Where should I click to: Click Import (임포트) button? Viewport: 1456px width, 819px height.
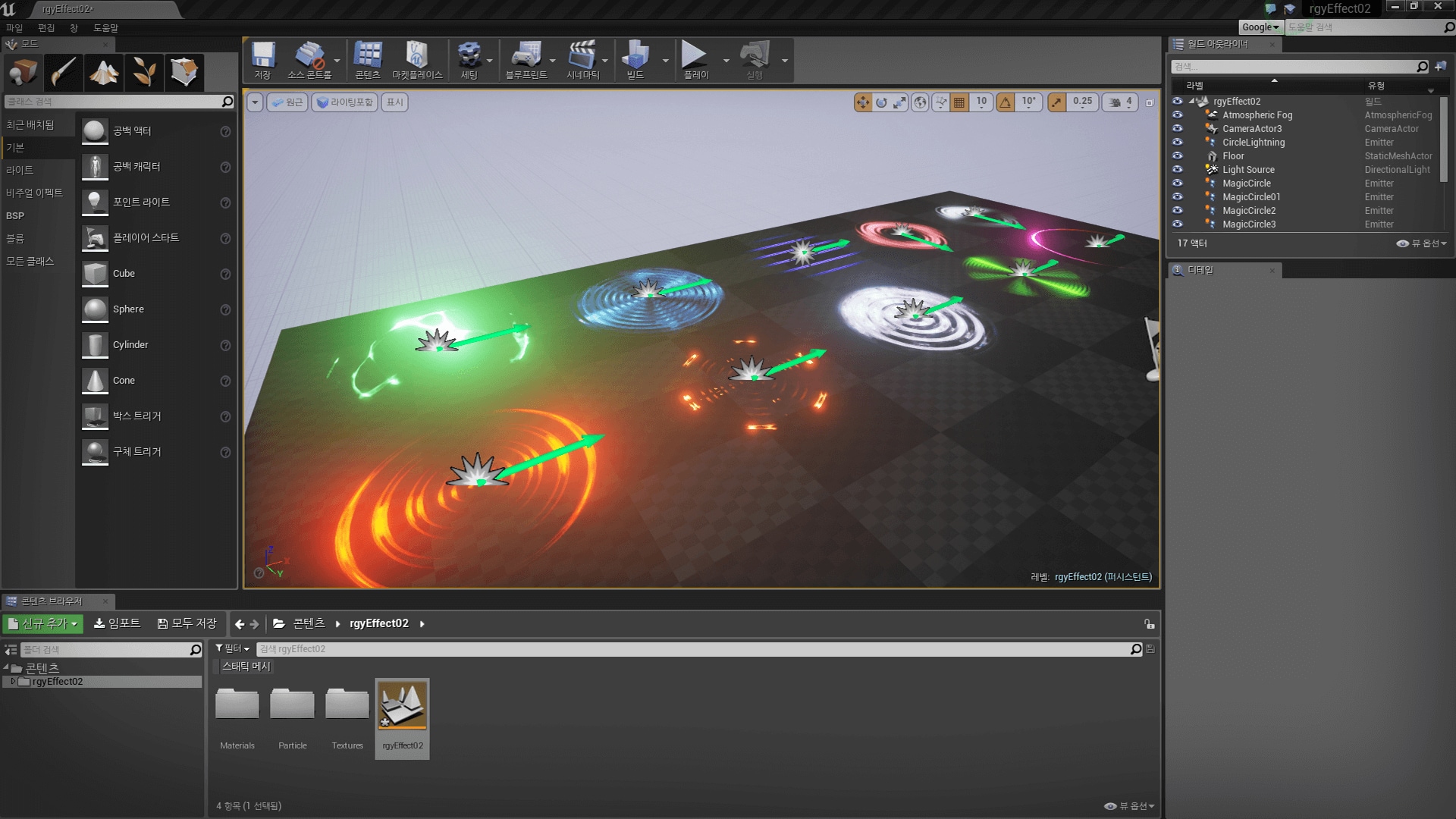(117, 624)
